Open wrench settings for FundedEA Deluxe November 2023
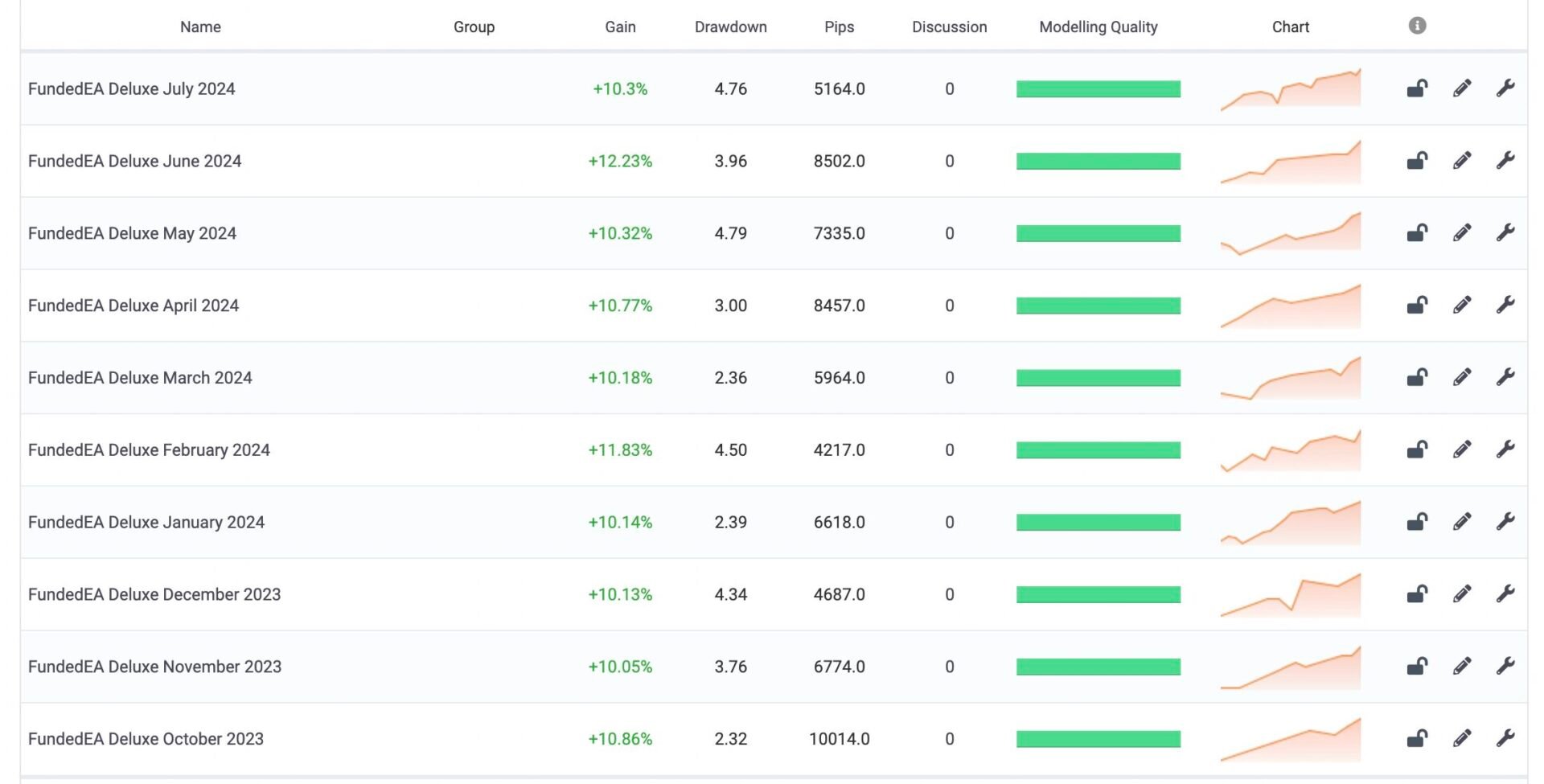This screenshot has width=1544, height=784. coord(1505,666)
